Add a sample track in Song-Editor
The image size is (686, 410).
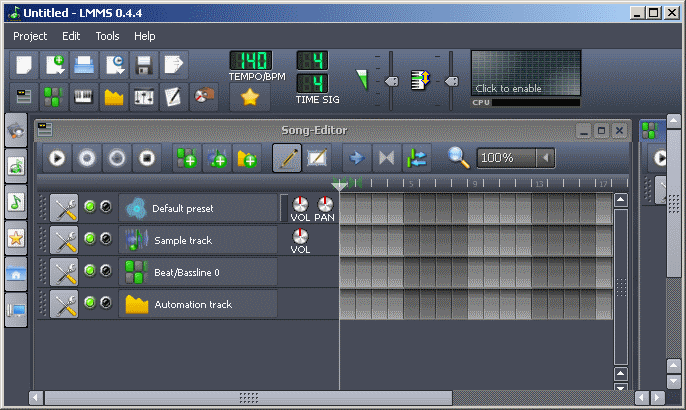click(x=216, y=157)
